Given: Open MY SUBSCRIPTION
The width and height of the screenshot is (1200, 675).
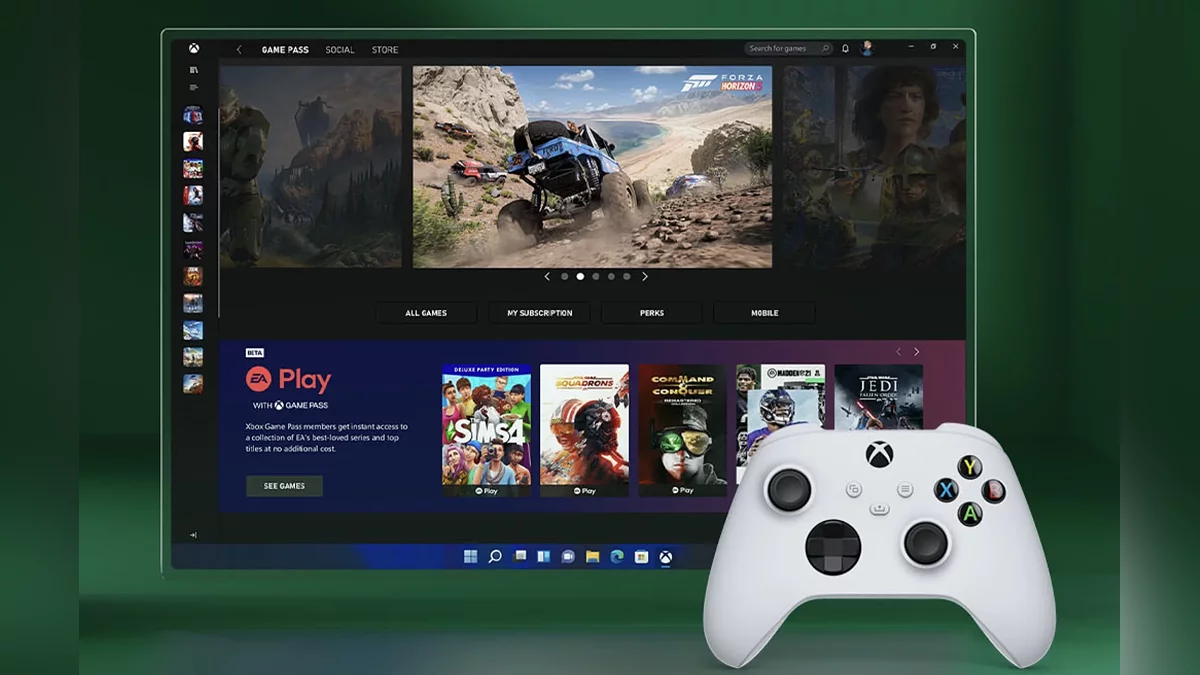Looking at the screenshot, I should [x=540, y=313].
